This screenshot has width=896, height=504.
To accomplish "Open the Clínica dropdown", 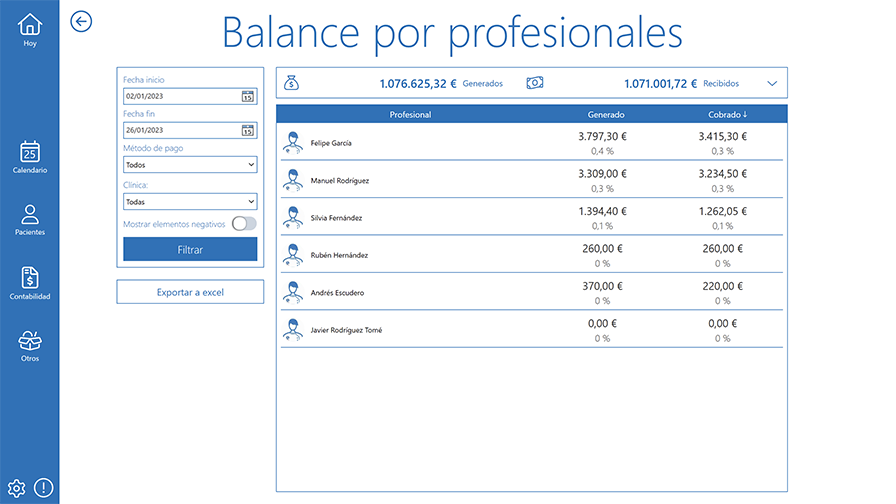I will pyautogui.click(x=190, y=202).
